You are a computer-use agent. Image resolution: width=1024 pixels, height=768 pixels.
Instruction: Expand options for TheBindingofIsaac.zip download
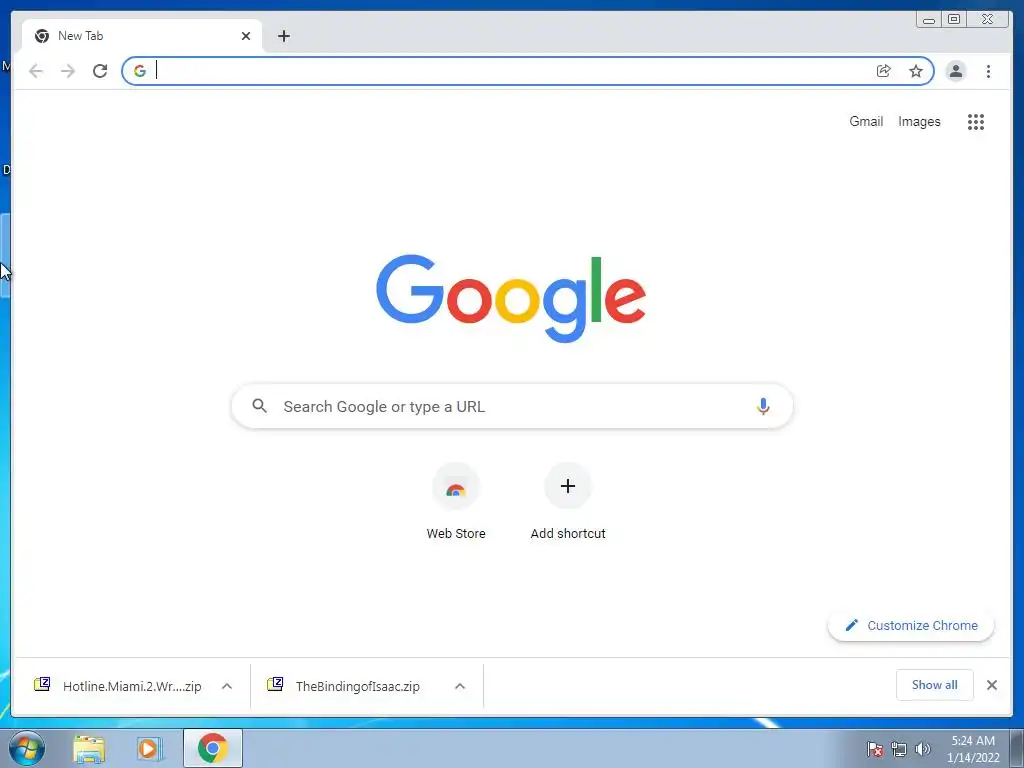460,686
